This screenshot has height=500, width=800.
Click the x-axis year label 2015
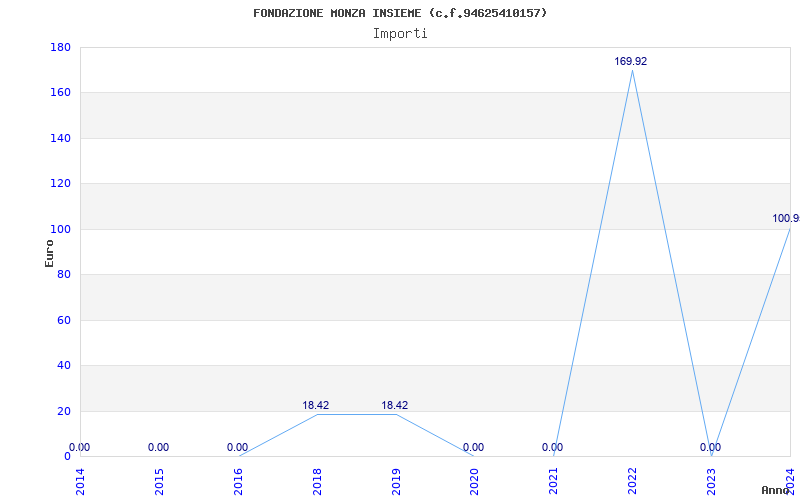pyautogui.click(x=159, y=482)
